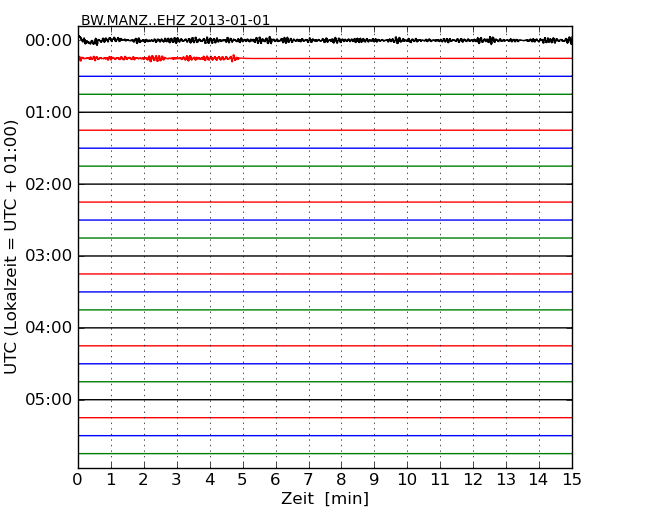Viewport: 650px width, 520px height.
Task: Select the 04:00 y-axis label
Action: 49,328
